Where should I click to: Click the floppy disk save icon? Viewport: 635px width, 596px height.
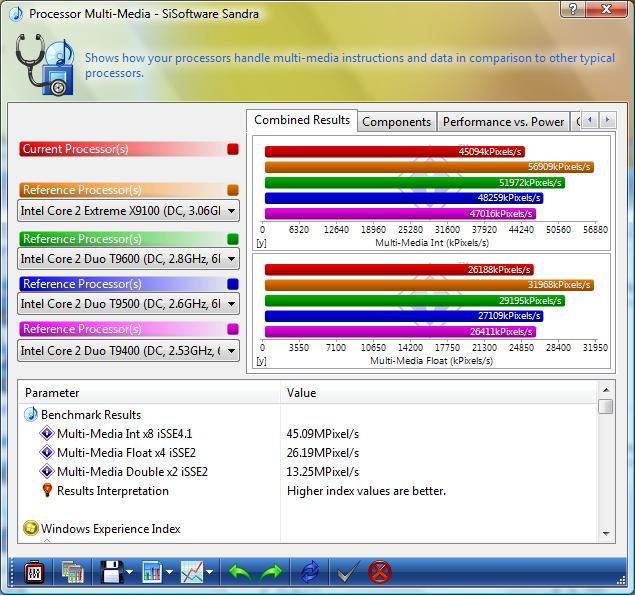(111, 572)
